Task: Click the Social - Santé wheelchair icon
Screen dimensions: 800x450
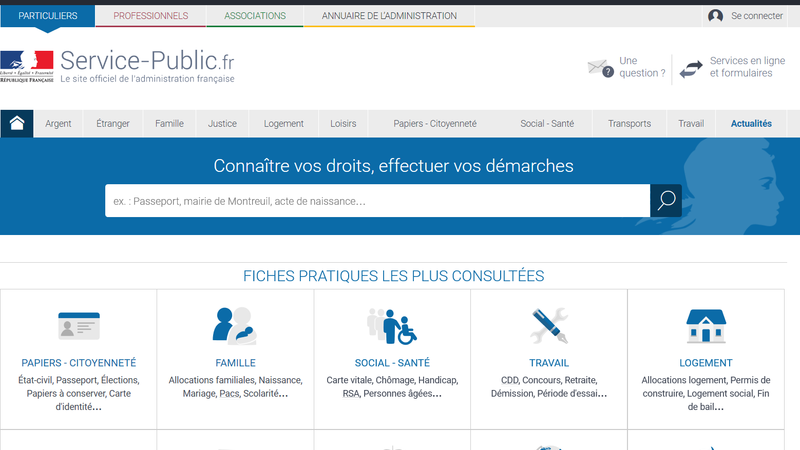Action: click(x=392, y=326)
